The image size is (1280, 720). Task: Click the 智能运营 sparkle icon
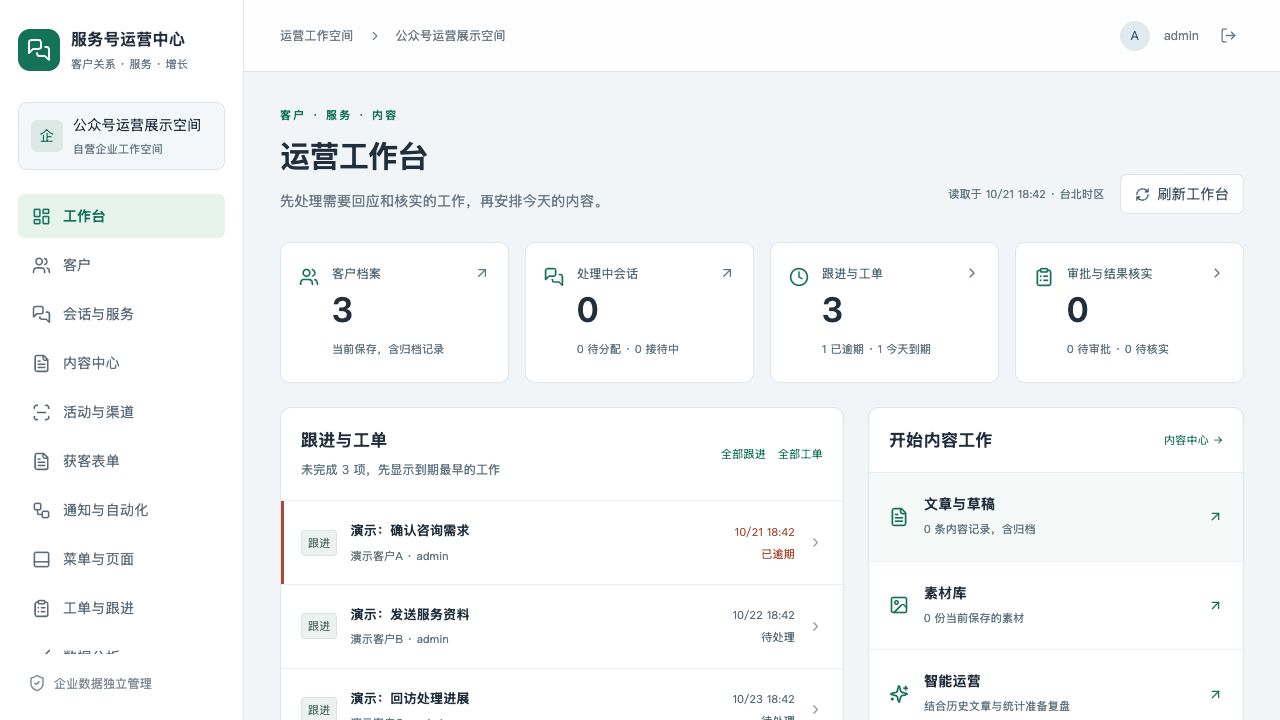tap(899, 694)
